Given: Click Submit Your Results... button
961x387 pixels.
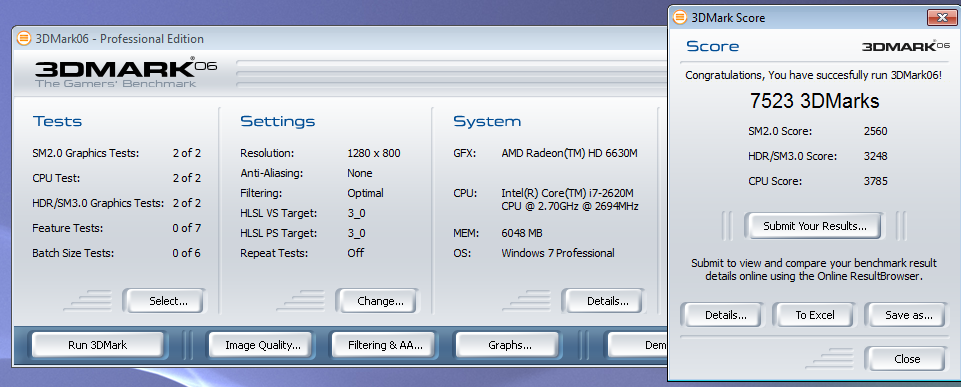Looking at the screenshot, I should 813,226.
